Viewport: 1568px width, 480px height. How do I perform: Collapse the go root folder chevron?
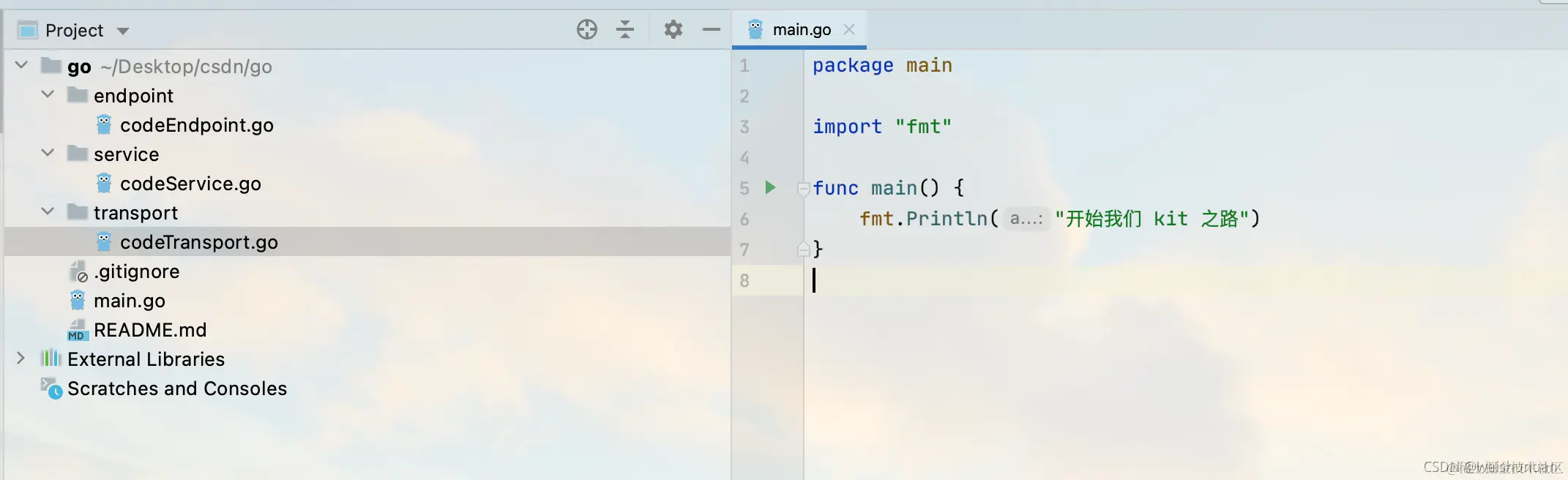point(21,65)
